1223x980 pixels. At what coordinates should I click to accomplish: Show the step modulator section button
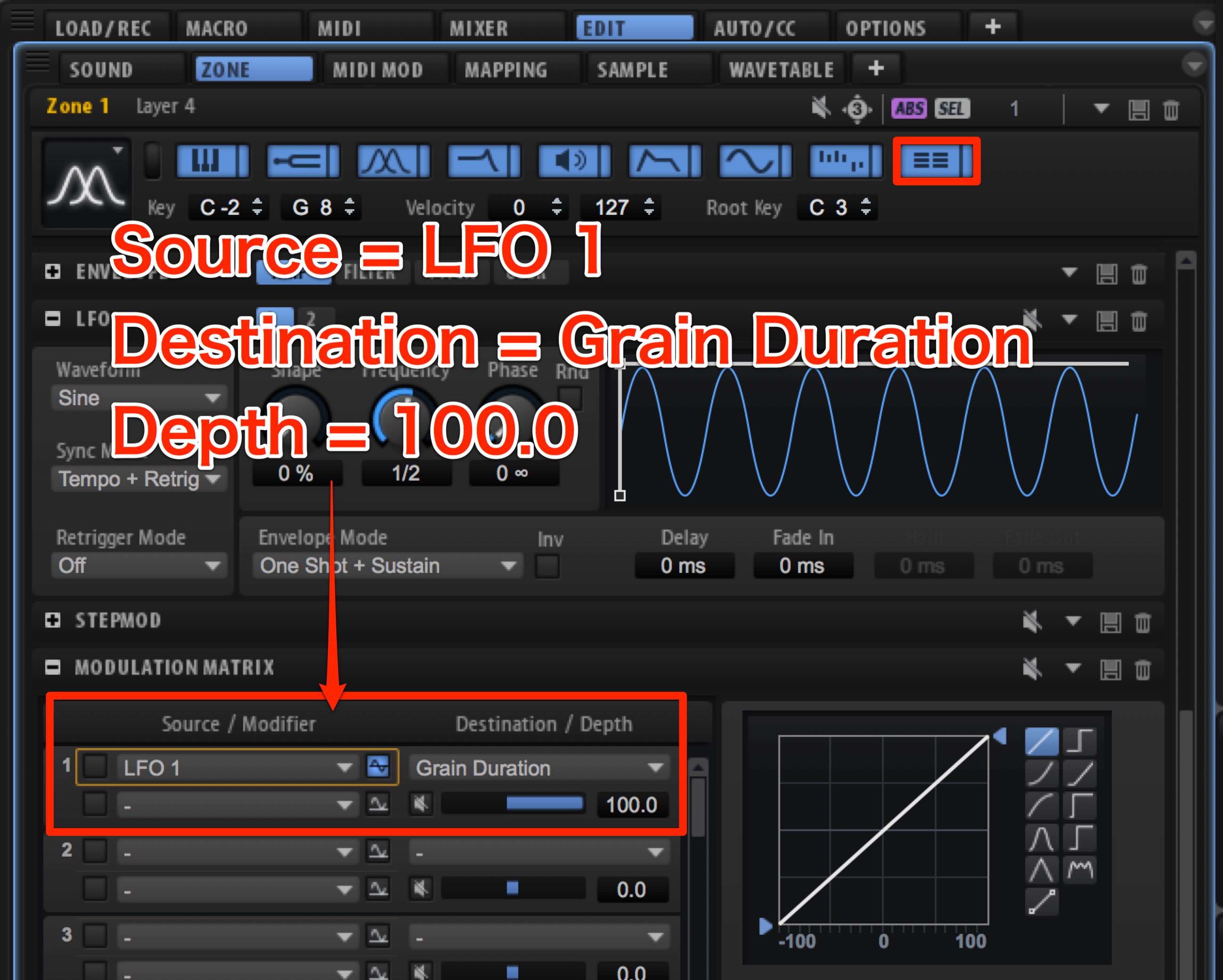(845, 161)
